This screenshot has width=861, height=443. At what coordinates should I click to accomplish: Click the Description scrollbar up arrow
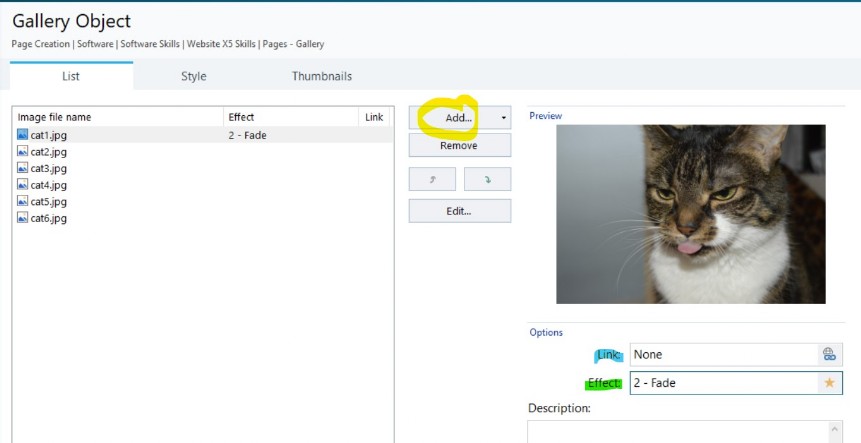click(x=835, y=430)
